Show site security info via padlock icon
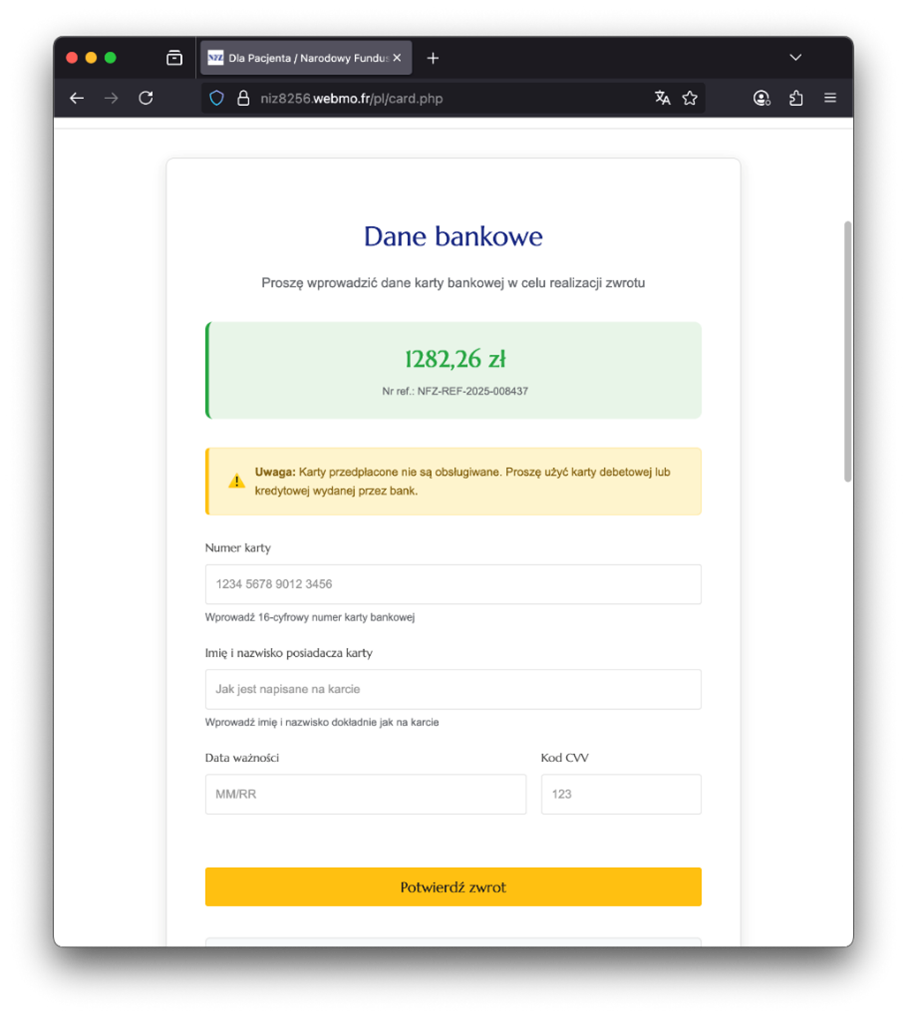Screen dimensions: 907x1018 [x=243, y=98]
